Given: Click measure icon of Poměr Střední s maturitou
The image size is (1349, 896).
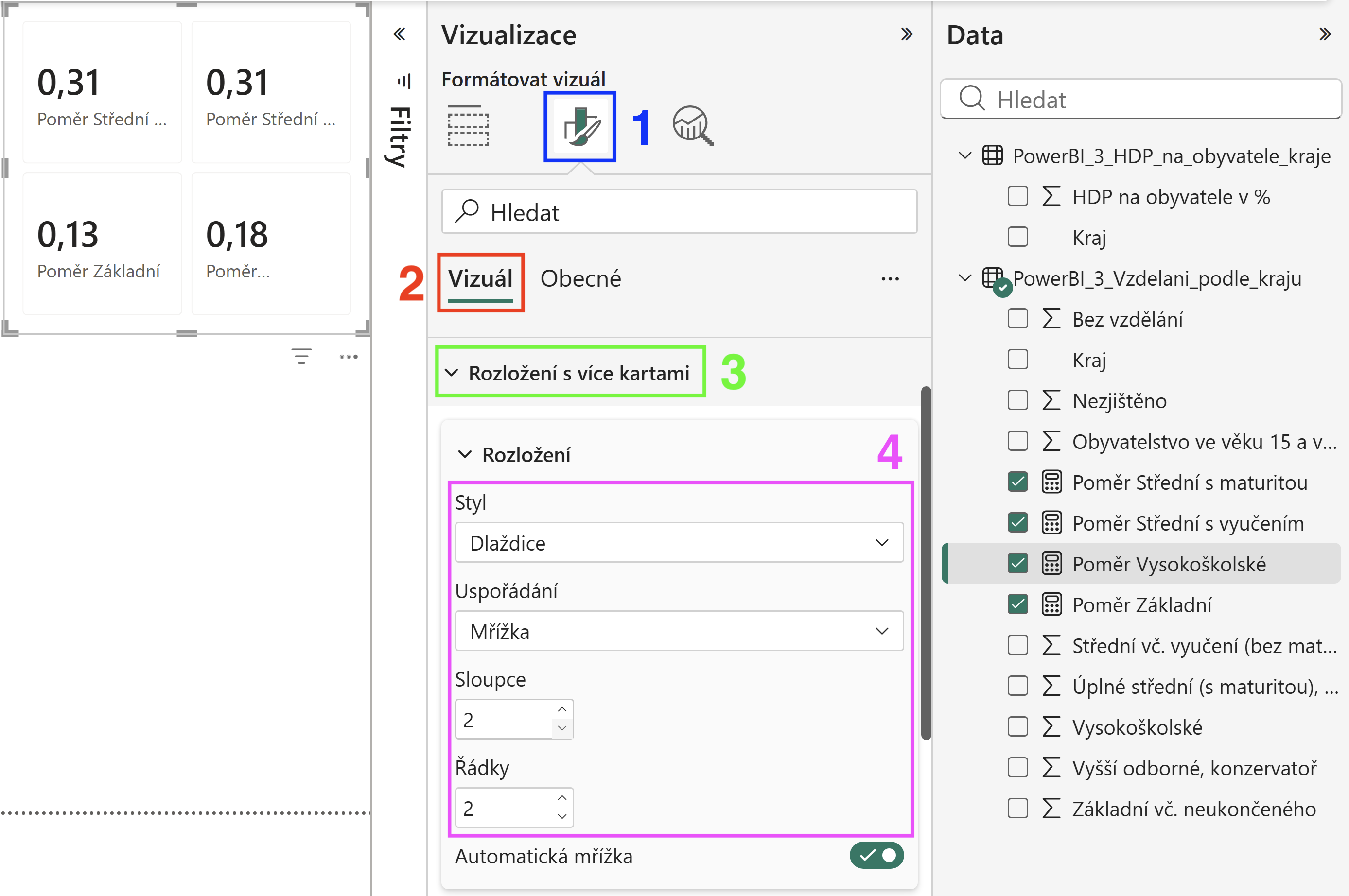Looking at the screenshot, I should [1051, 482].
